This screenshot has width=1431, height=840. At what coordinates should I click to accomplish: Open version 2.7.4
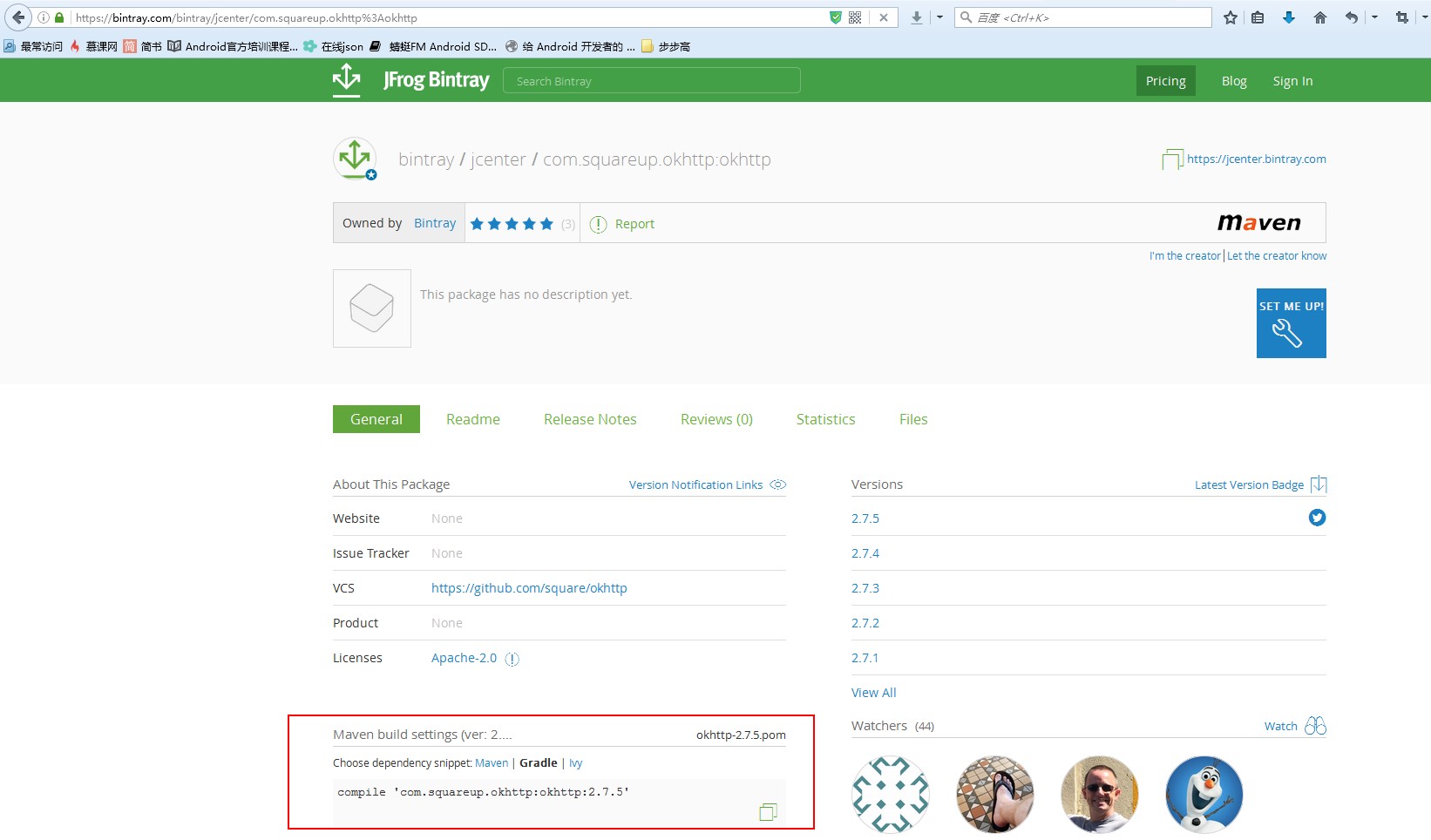point(865,553)
